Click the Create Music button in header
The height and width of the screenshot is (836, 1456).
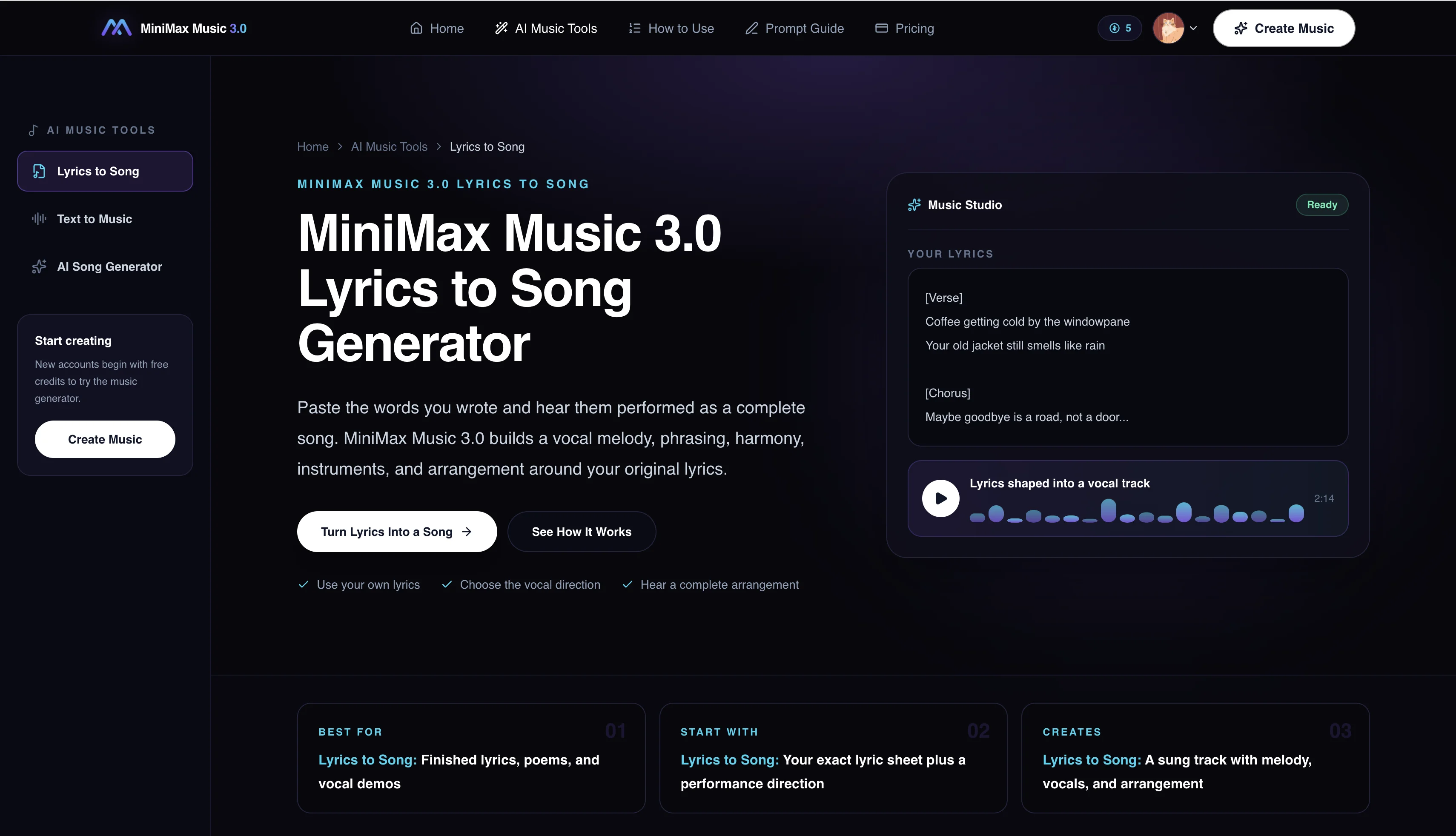pos(1284,28)
